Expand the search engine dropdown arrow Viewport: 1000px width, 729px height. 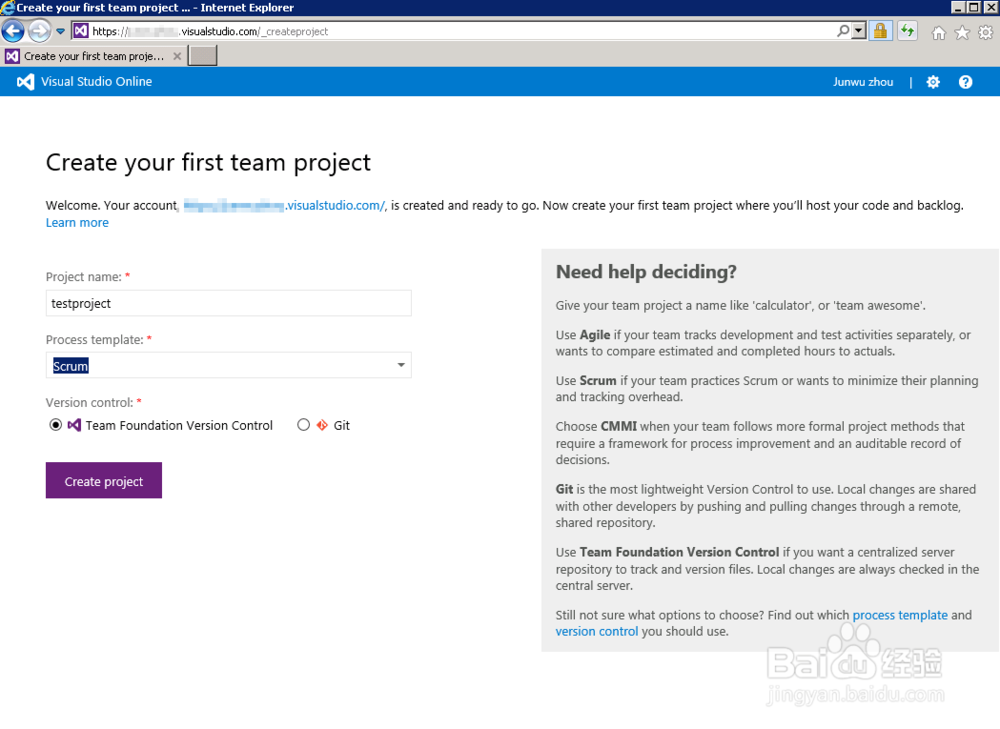[x=856, y=31]
